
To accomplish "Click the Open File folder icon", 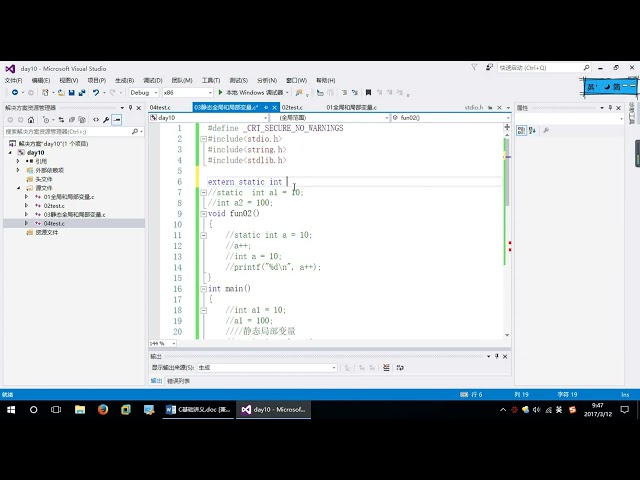I will [61, 93].
